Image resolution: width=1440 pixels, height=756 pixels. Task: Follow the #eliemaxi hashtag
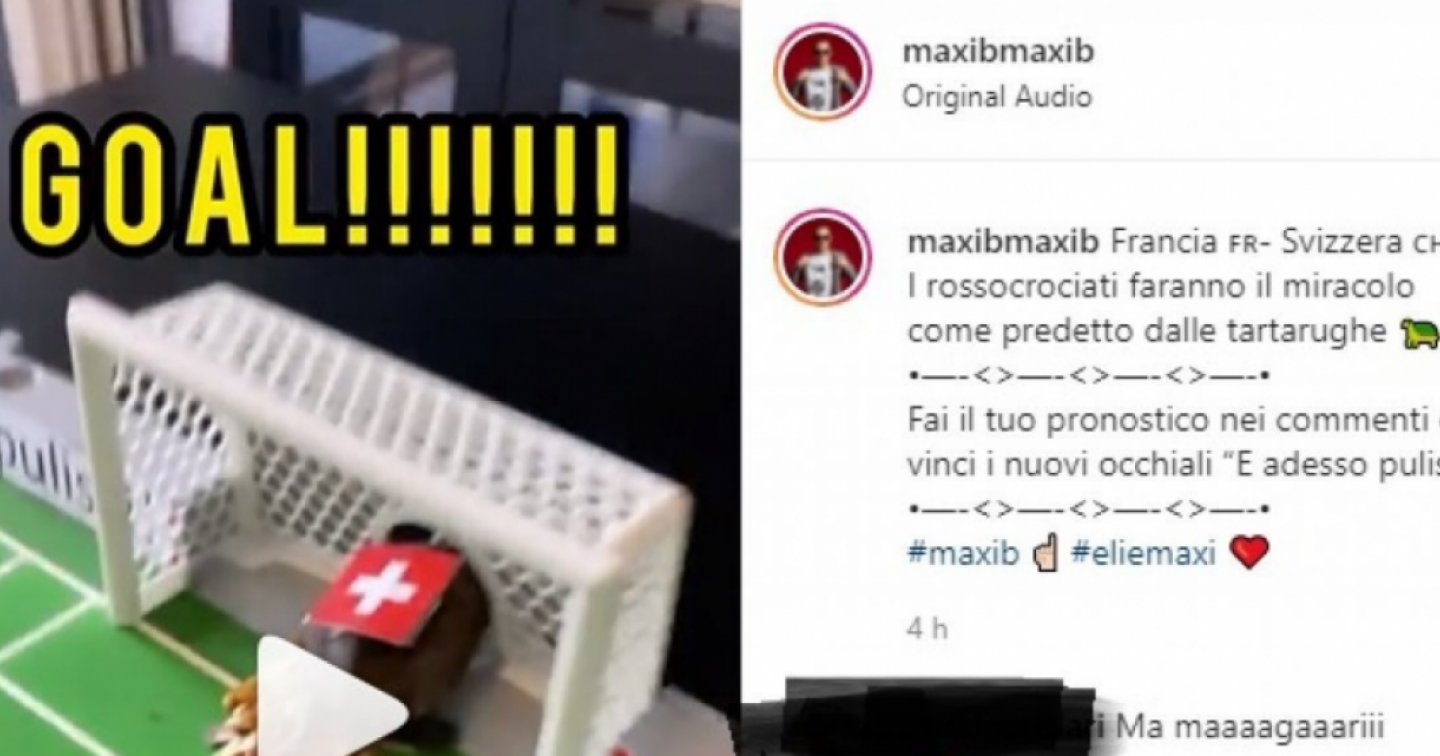pos(1143,552)
